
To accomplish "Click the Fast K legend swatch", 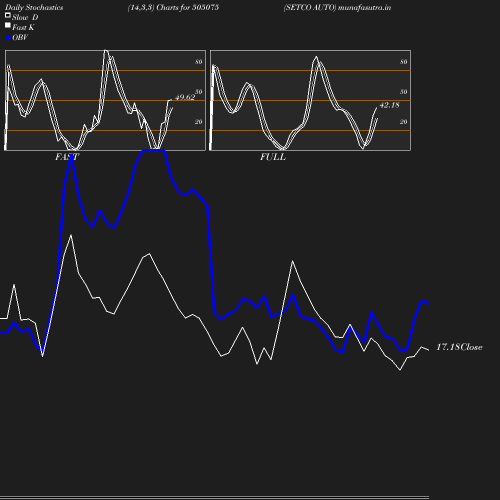I will (8, 25).
